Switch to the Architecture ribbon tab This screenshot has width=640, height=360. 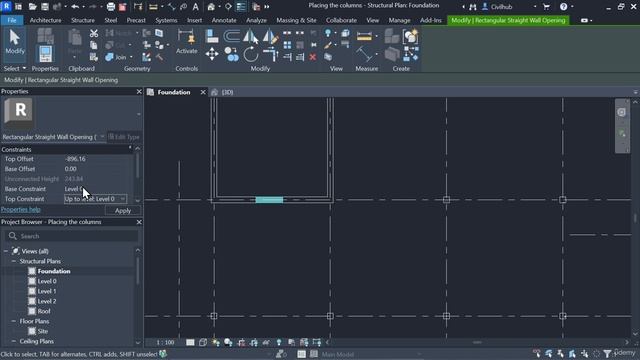point(45,20)
